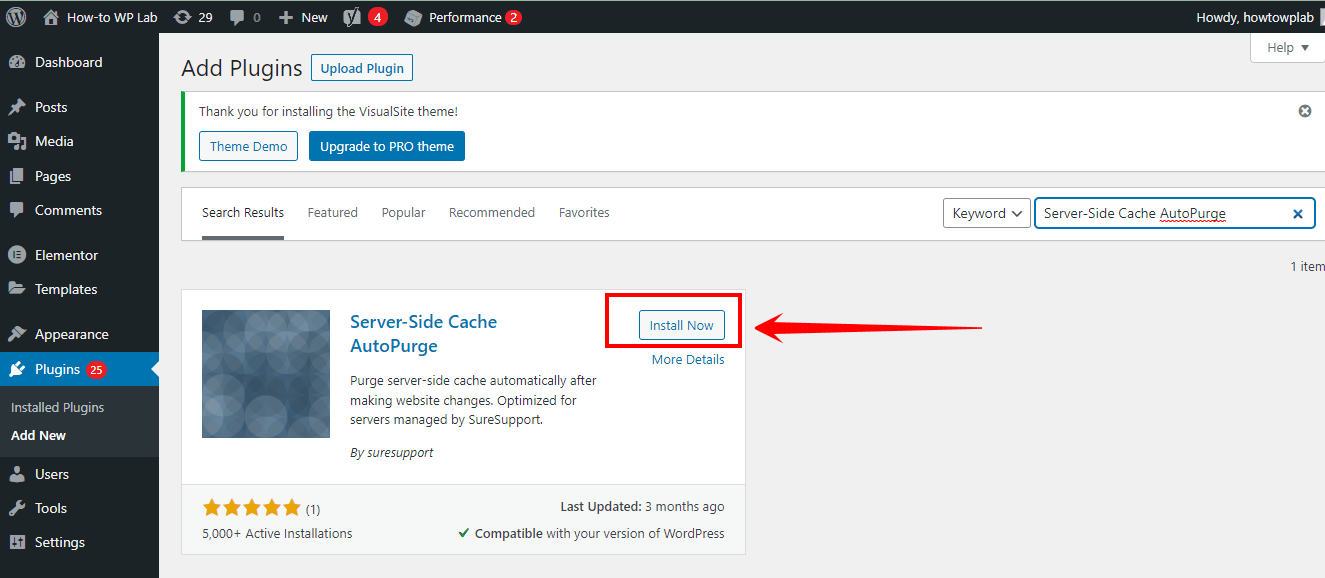Open the Media library menu
This screenshot has height=578, width=1325.
tap(79, 141)
